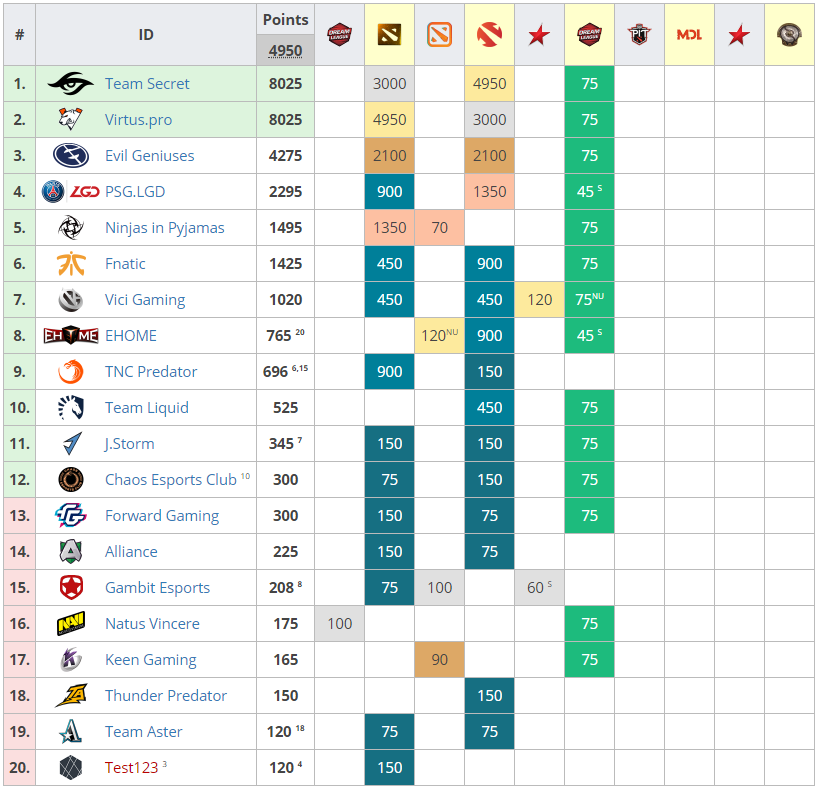Click the J.Storm logo
Screen dimensions: 818x789
(x=72, y=444)
